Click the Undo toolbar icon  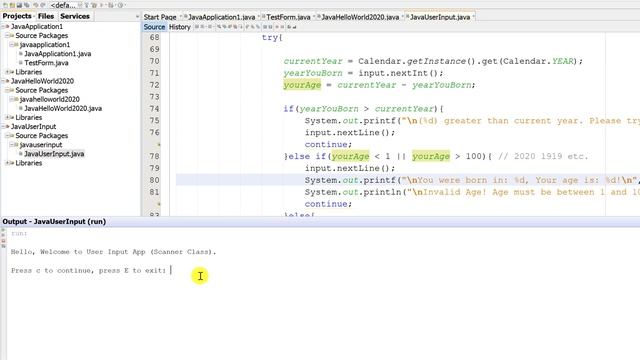point(36,5)
